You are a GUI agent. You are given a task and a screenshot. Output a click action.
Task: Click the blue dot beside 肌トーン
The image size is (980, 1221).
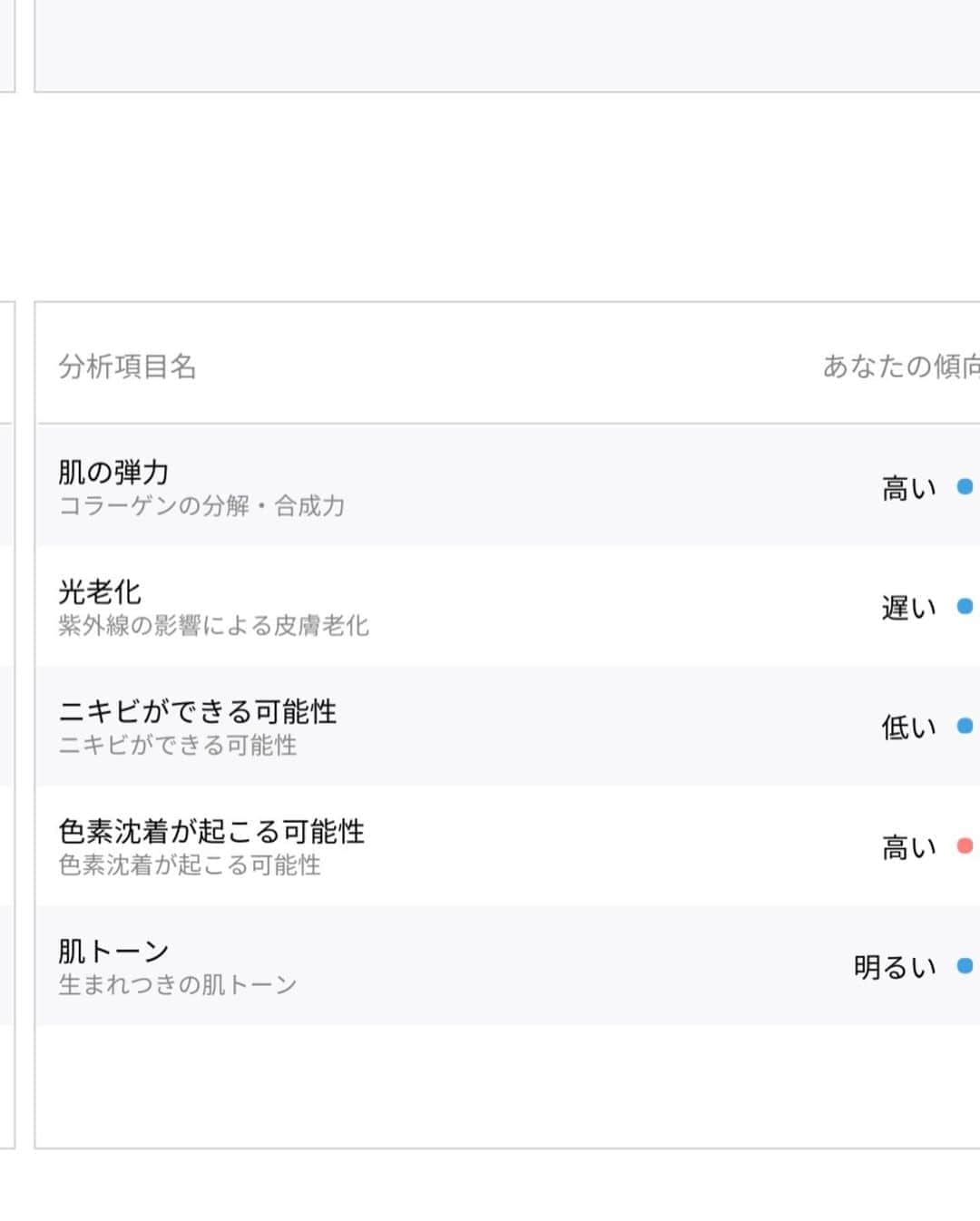click(x=965, y=966)
